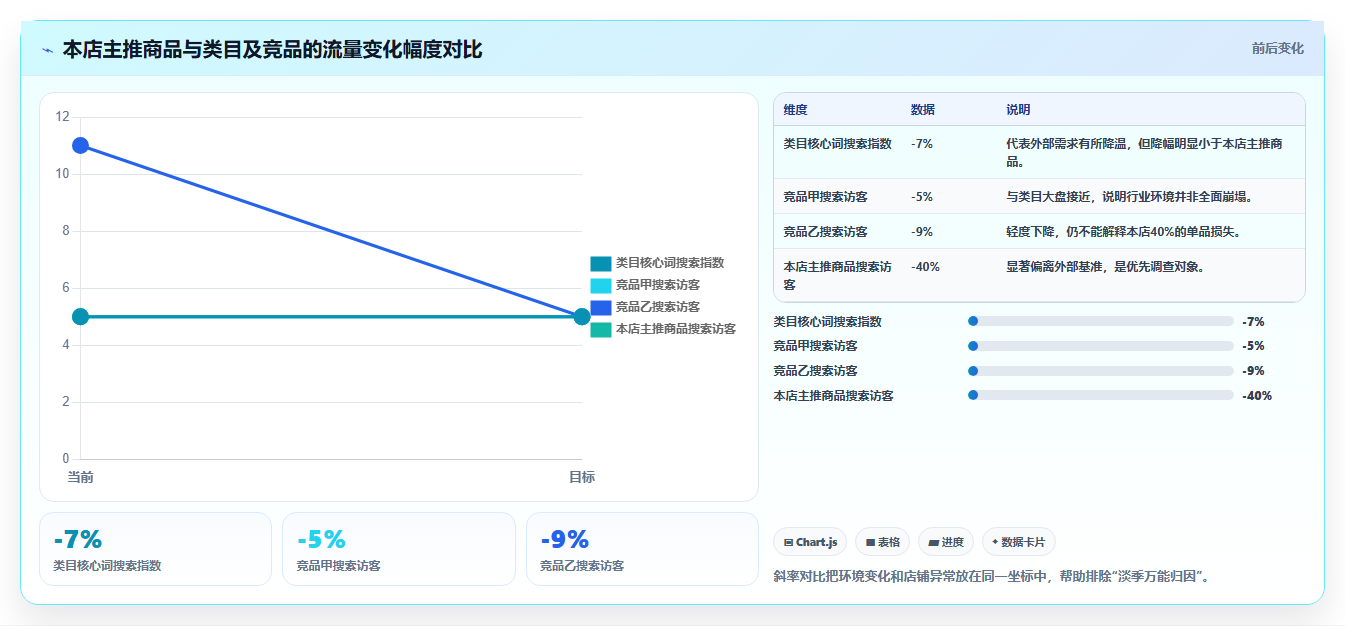This screenshot has width=1345, height=626.
Task: Click the 维度 table column header
Action: tap(796, 109)
